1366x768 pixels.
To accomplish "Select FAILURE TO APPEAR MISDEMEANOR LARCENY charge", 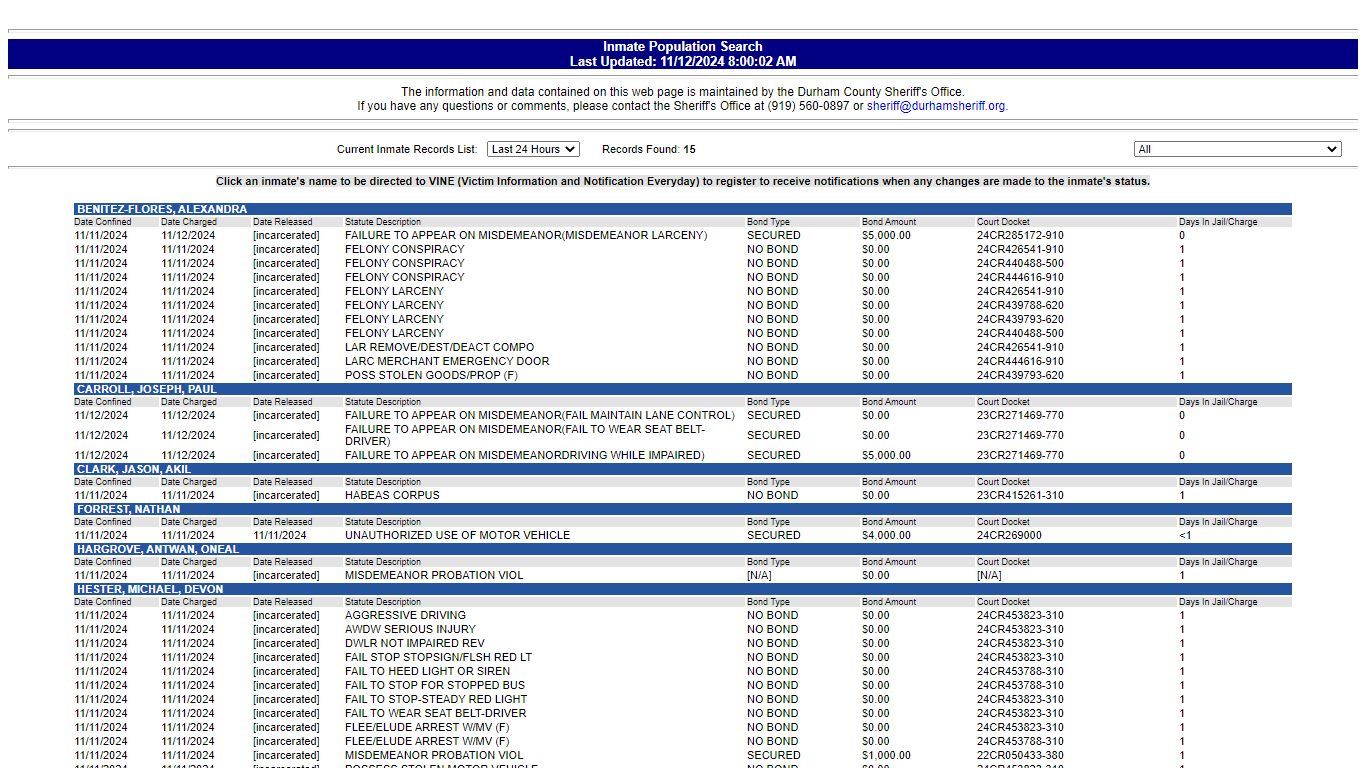I will (x=526, y=236).
